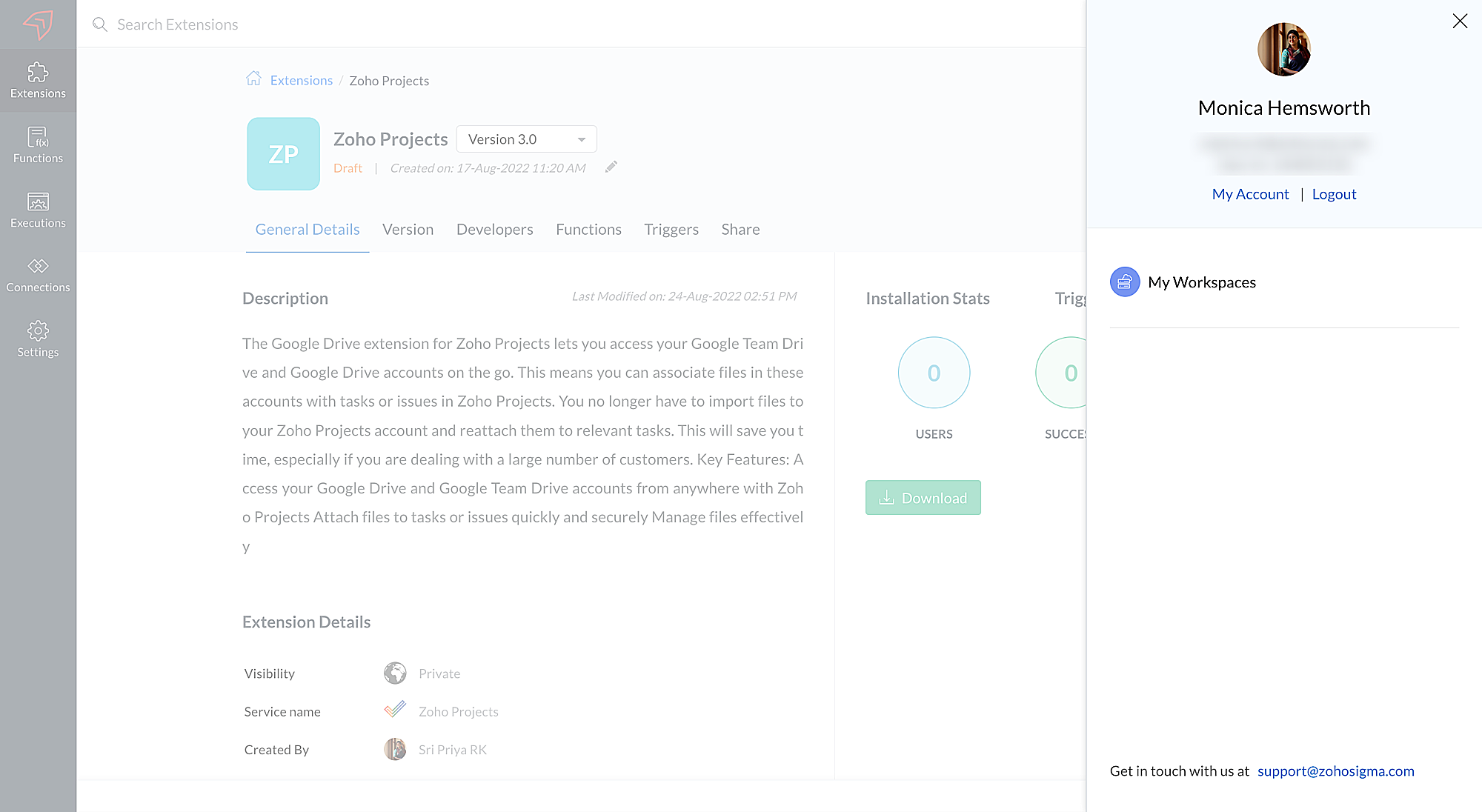1482x812 pixels.
Task: Switch to the Triggers tab
Action: [x=671, y=229]
